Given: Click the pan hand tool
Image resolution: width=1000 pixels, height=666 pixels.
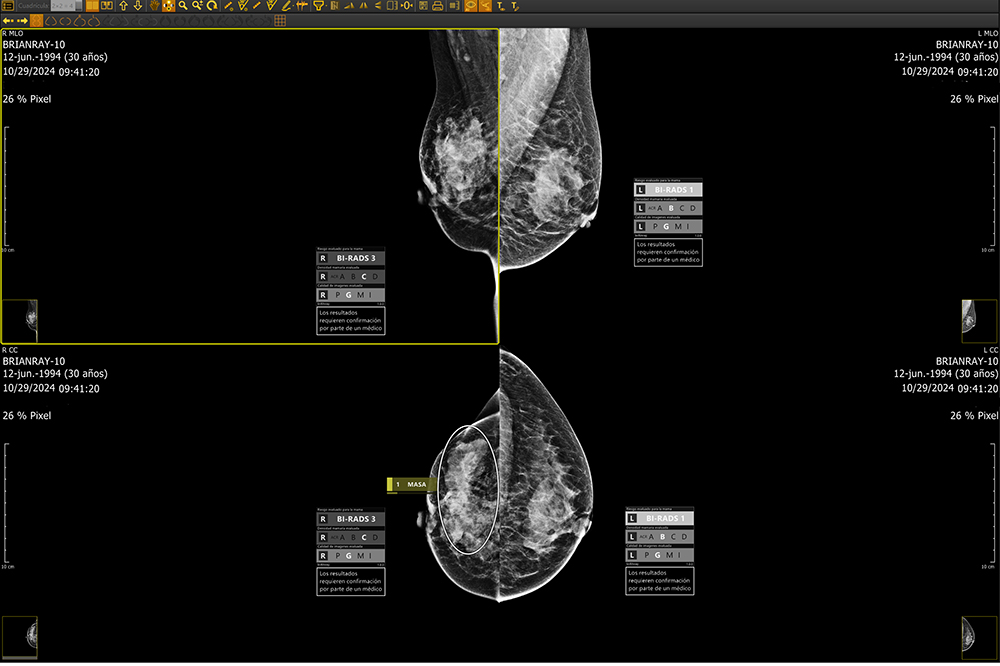Looking at the screenshot, I should tap(154, 6).
